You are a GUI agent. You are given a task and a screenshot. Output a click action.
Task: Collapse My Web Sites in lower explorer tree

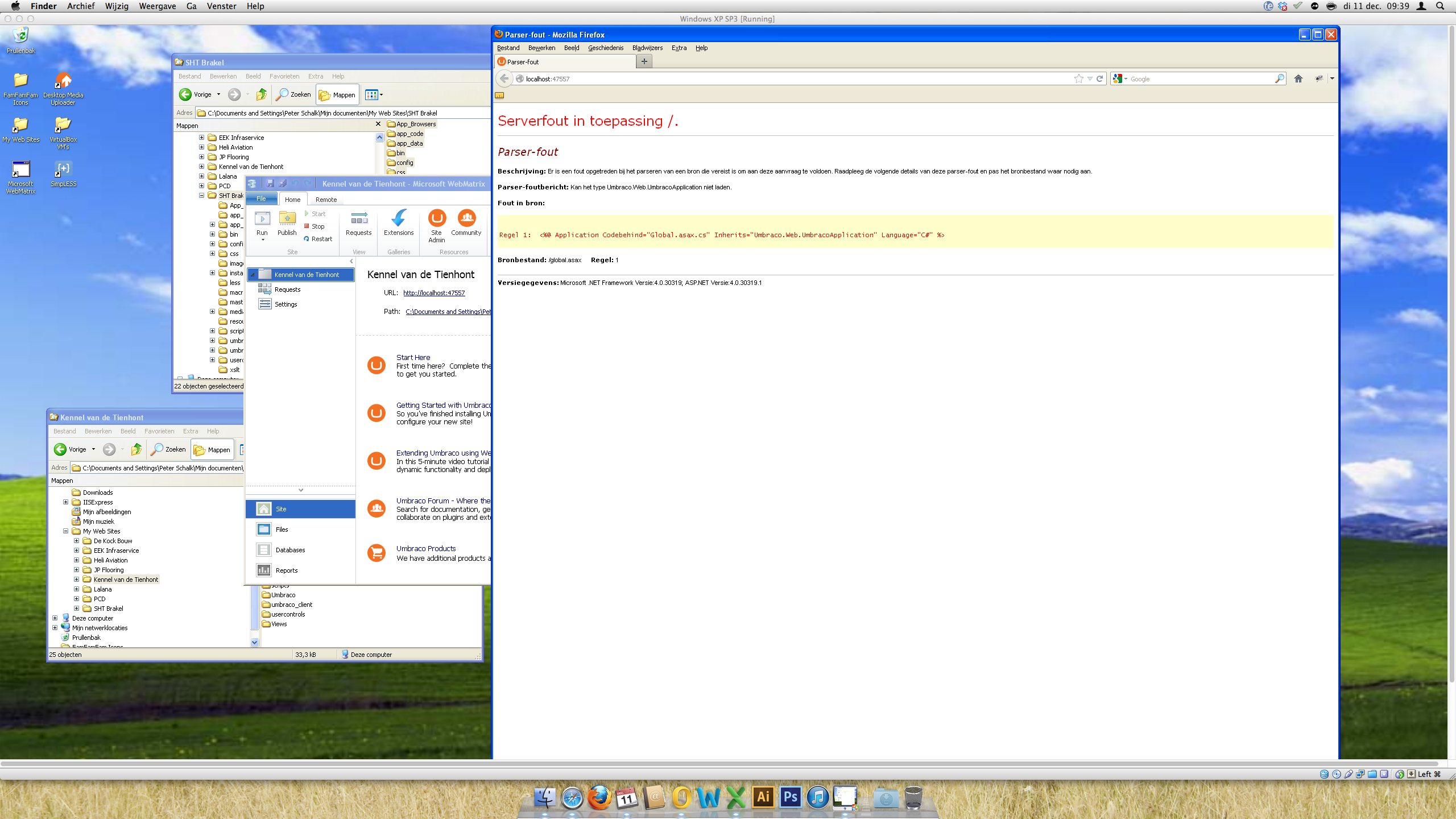click(x=65, y=531)
